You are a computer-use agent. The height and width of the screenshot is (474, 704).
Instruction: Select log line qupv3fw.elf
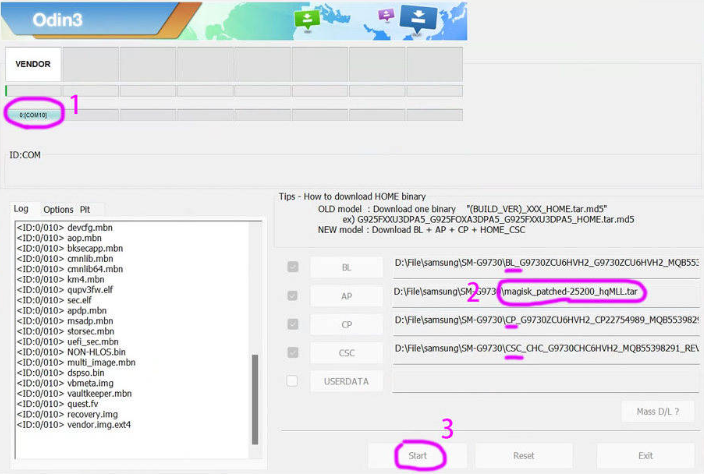pos(65,290)
